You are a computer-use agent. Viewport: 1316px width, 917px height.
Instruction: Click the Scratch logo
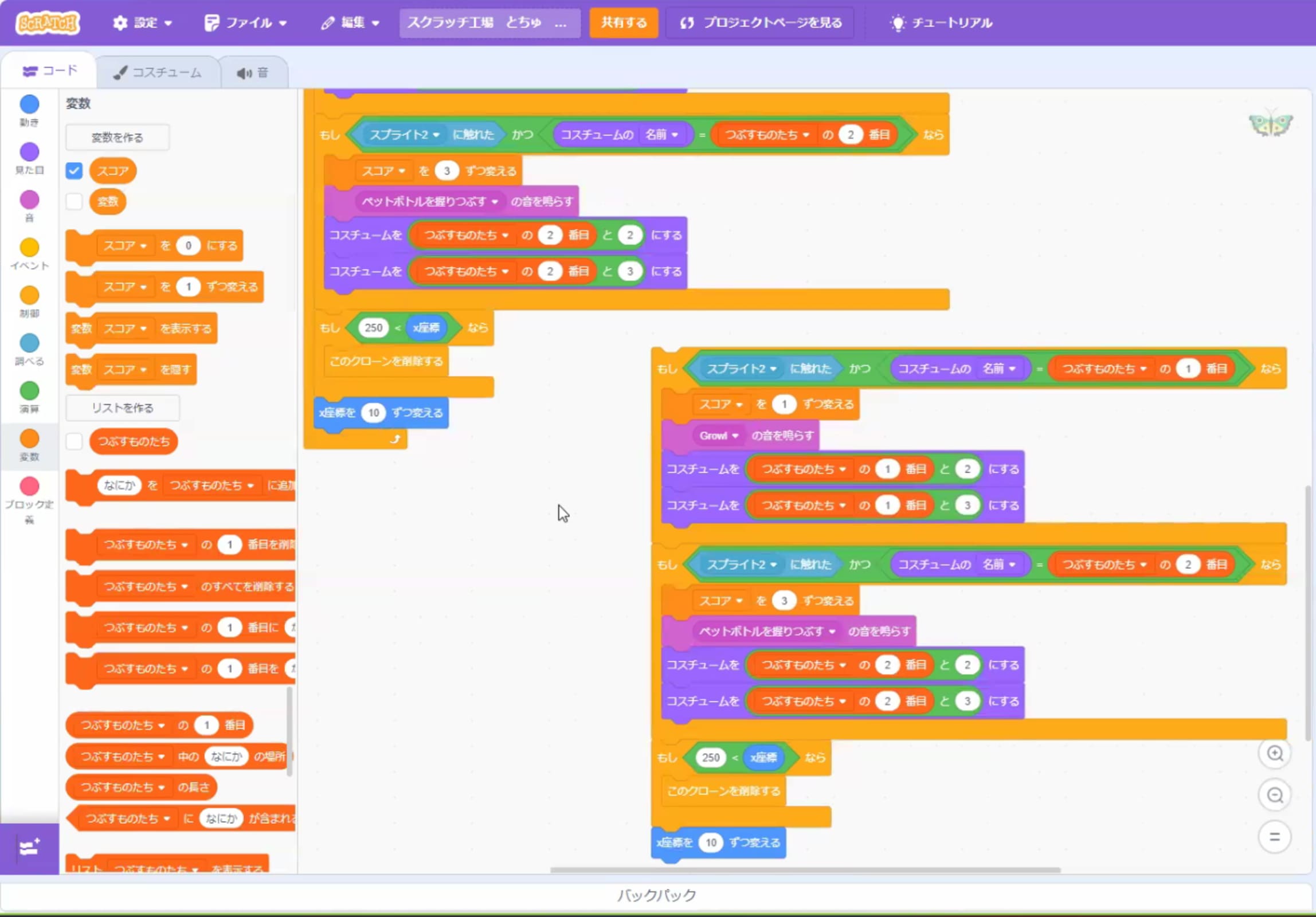48,23
